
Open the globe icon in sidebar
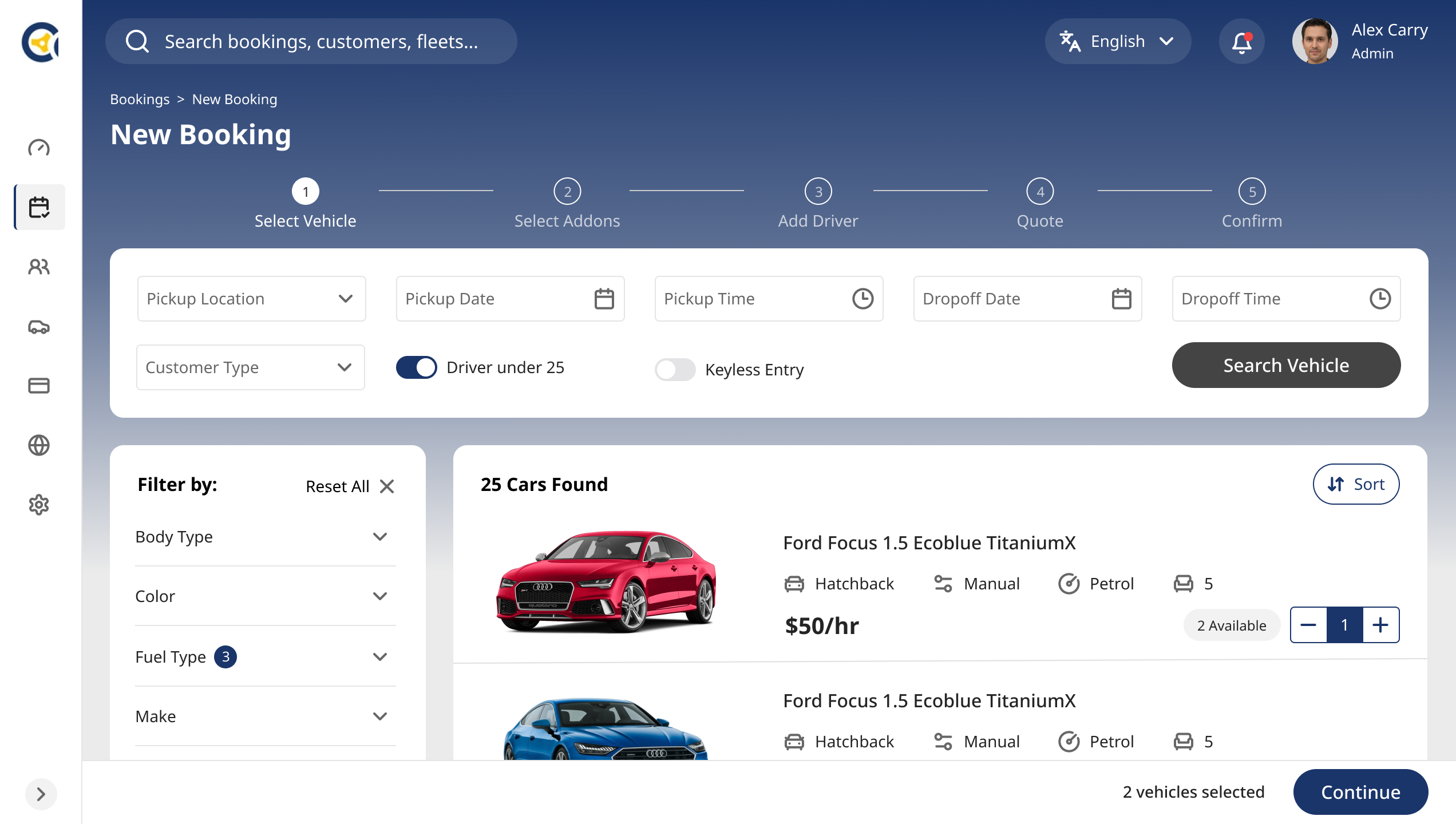(x=39, y=445)
